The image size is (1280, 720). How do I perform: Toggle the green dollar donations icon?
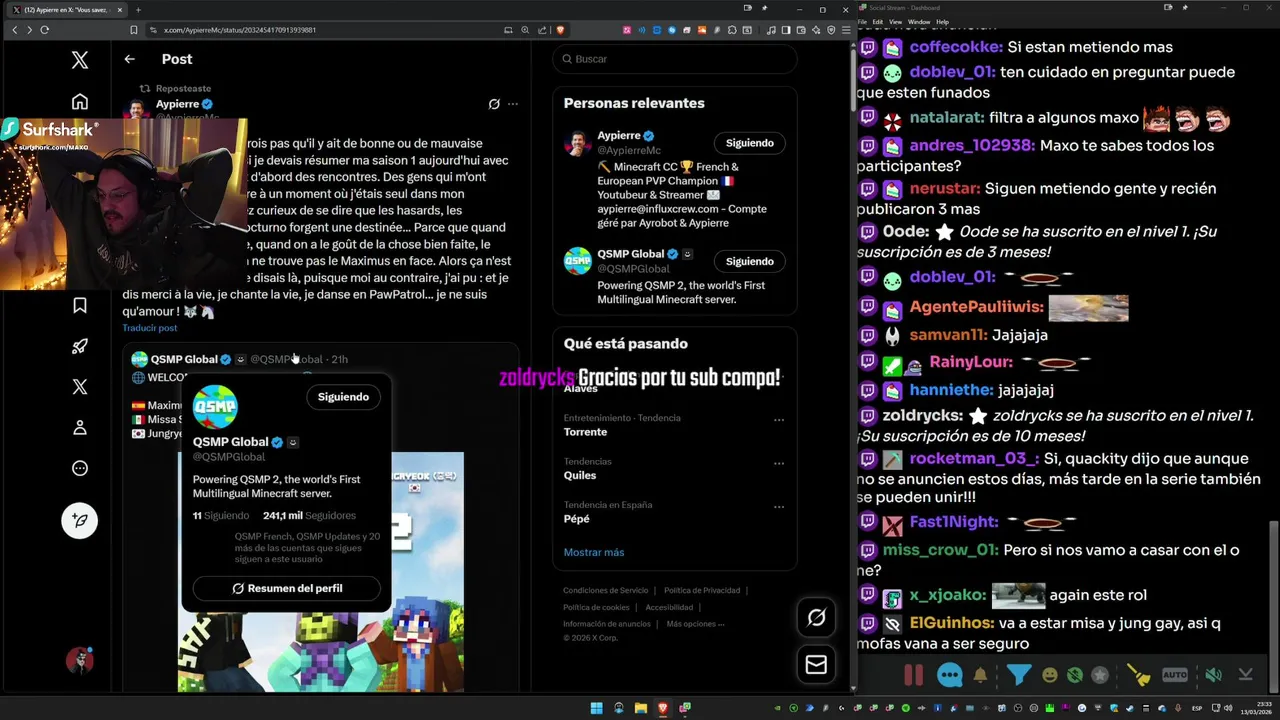[x=1075, y=675]
